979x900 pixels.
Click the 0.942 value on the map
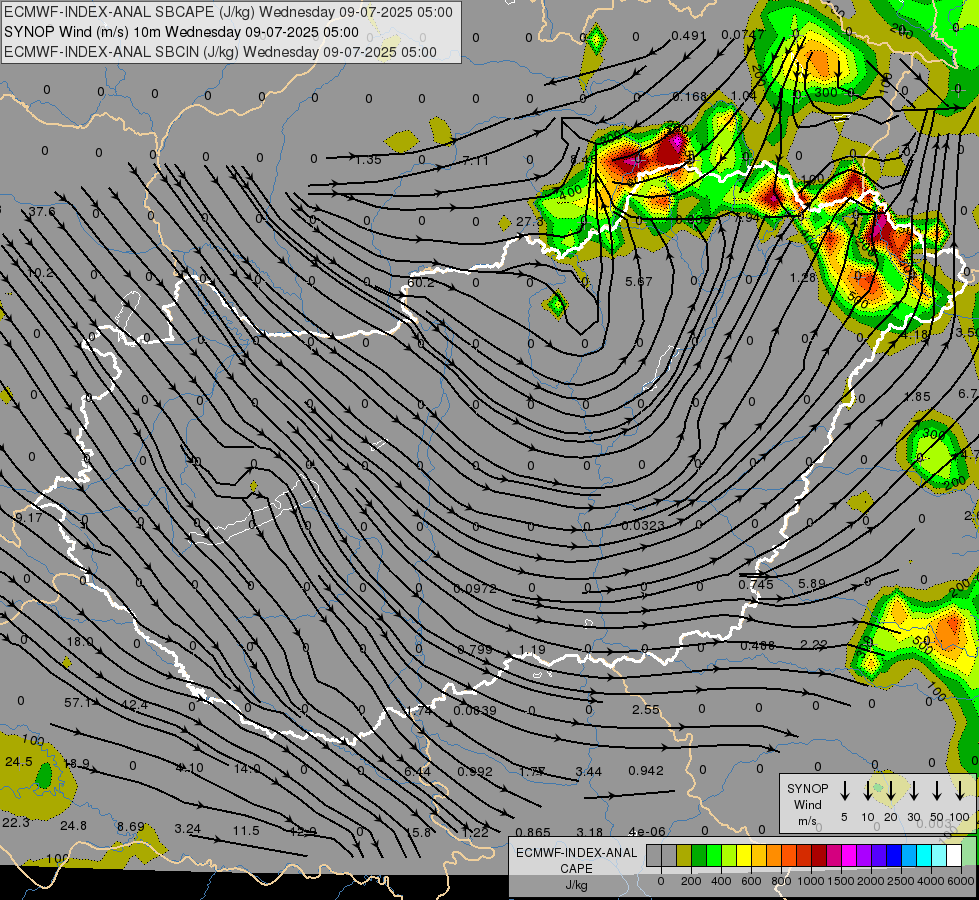(x=646, y=771)
